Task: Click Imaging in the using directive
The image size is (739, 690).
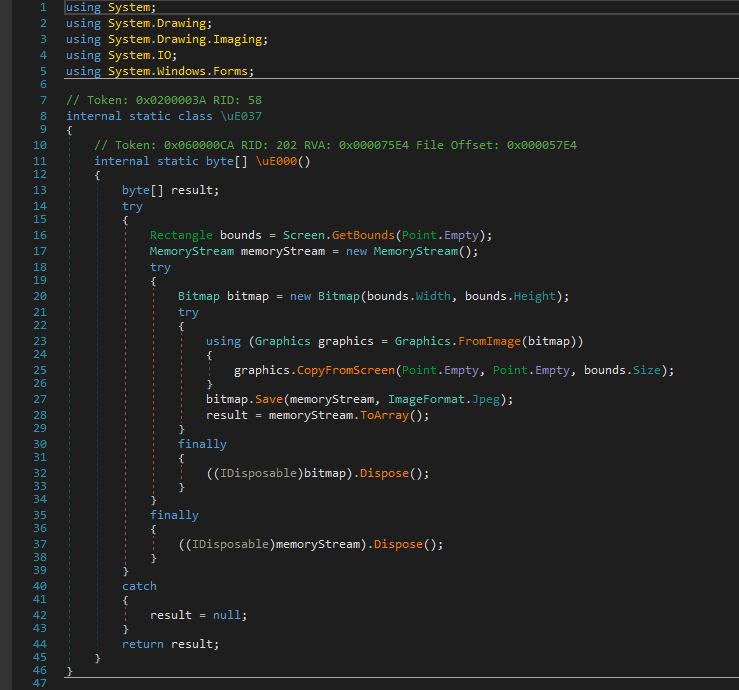Action: (x=238, y=39)
